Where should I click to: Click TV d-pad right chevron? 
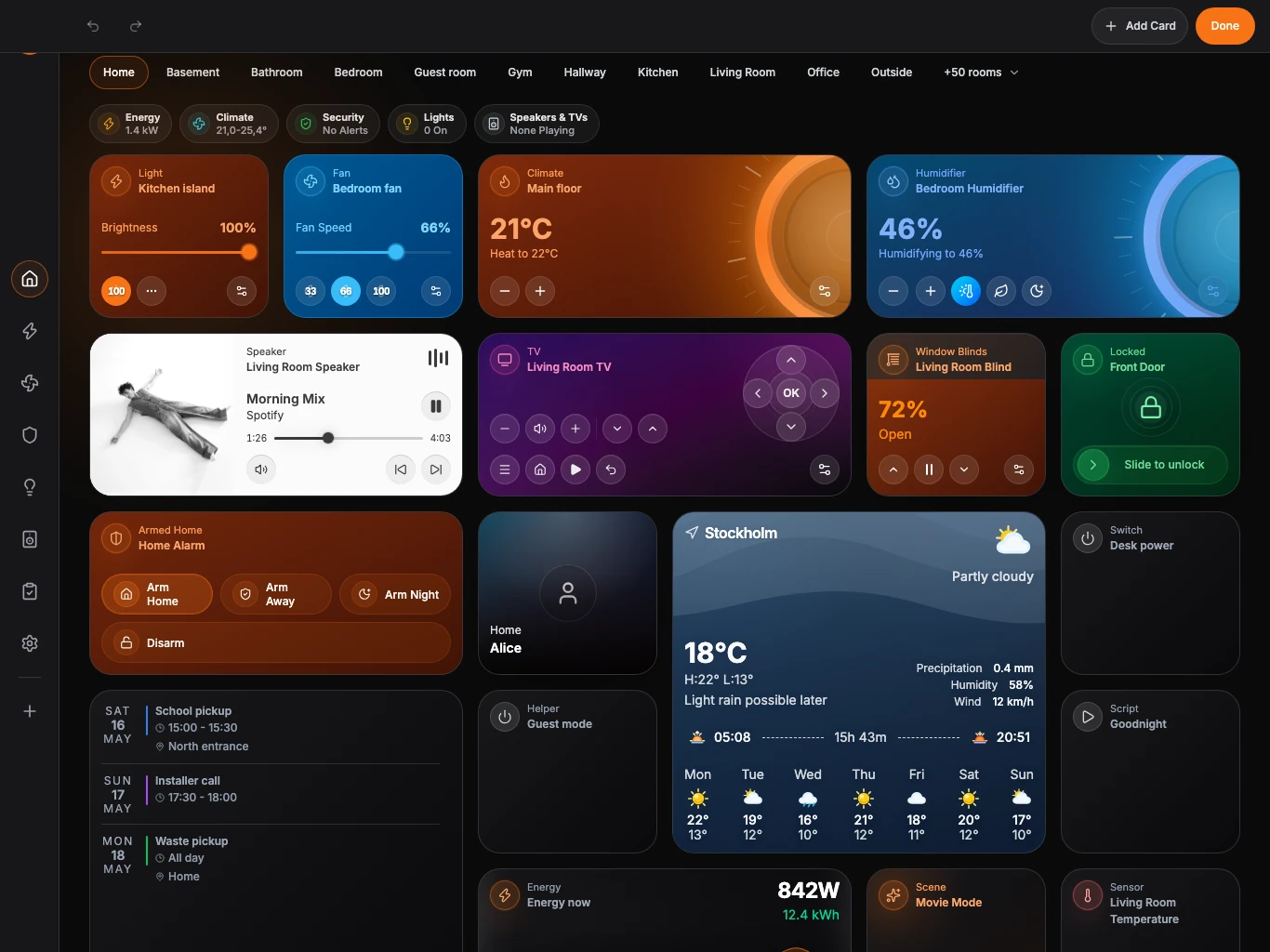tap(825, 393)
